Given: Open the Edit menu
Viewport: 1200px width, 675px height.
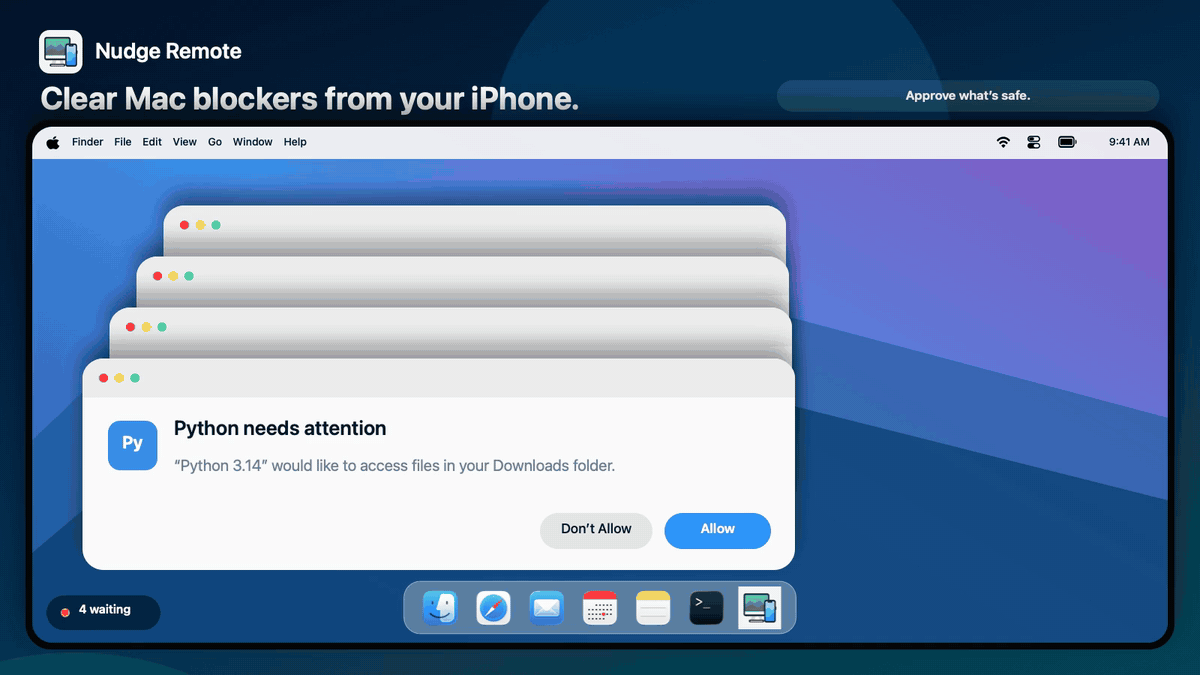Looking at the screenshot, I should point(152,142).
